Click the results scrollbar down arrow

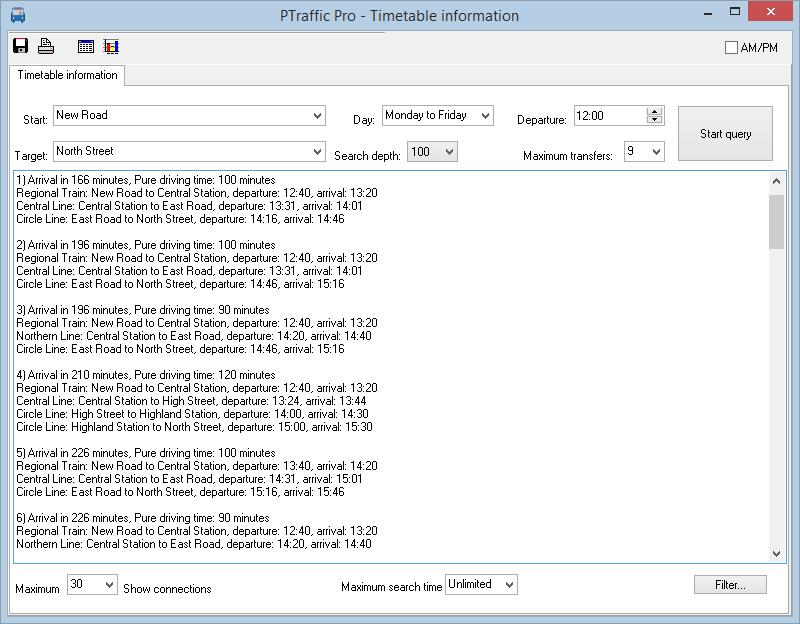[x=776, y=553]
